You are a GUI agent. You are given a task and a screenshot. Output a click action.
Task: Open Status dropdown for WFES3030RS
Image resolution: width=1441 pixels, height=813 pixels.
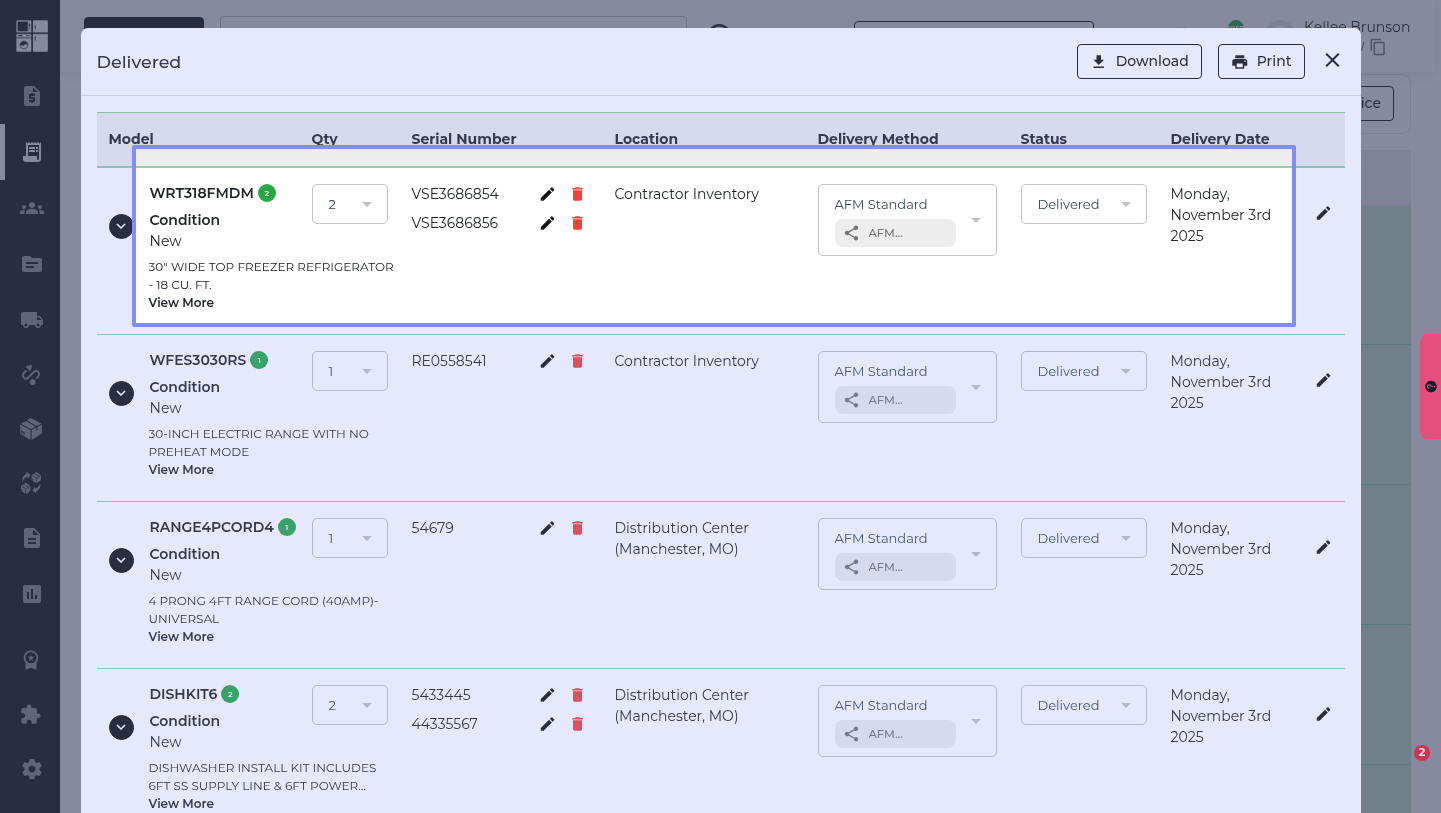coord(1083,371)
